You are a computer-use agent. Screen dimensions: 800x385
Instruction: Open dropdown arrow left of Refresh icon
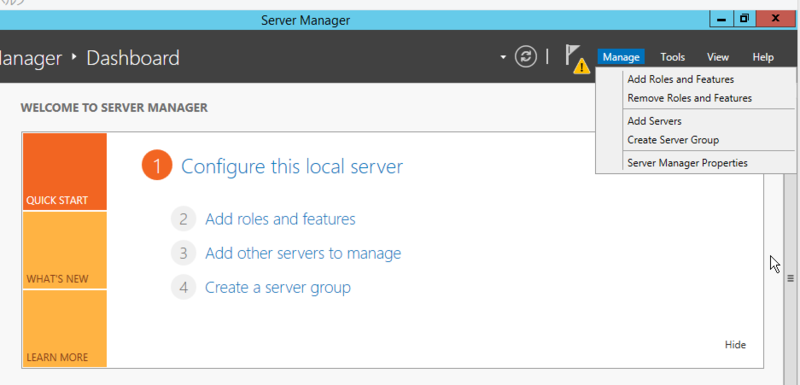tap(503, 57)
